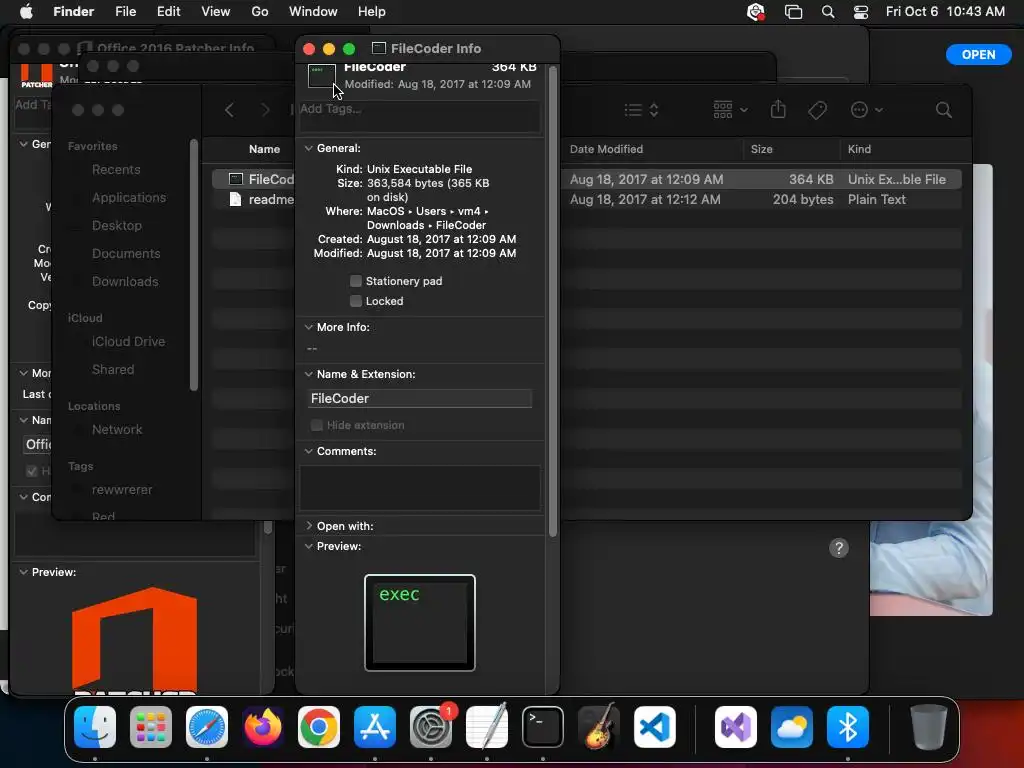Launch Firefox from the Dock
The width and height of the screenshot is (1024, 768).
[x=263, y=727]
